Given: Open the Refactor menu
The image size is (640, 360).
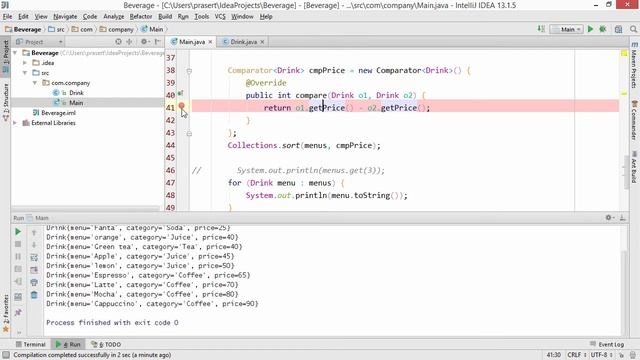Looking at the screenshot, I should [x=141, y=16].
